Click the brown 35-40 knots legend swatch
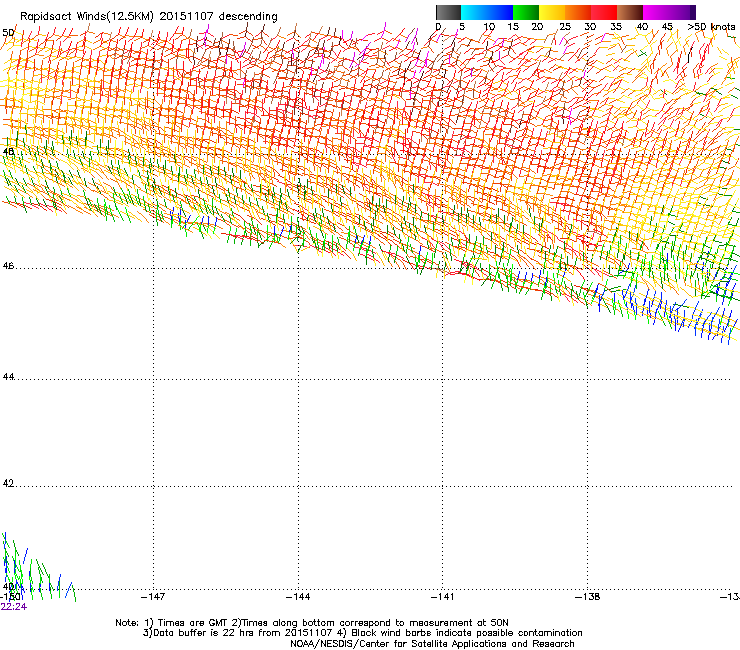 [x=630, y=12]
